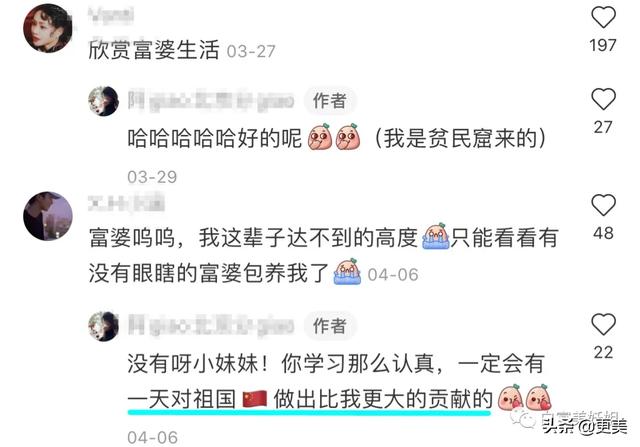The height and width of the screenshot is (447, 640).
Task: Tap the 作者 badge in the first reply
Action: pos(330,101)
